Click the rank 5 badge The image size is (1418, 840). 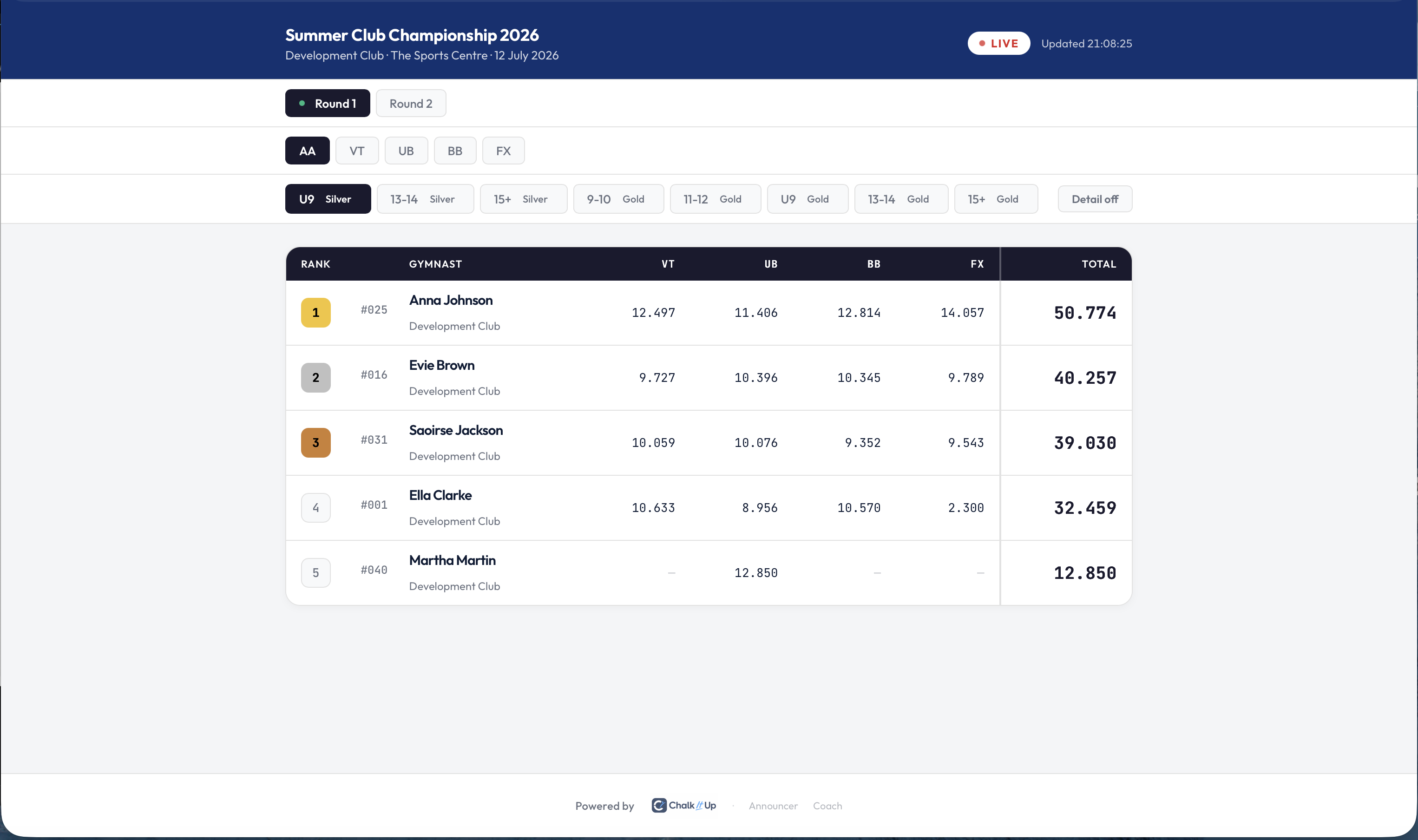tap(315, 573)
